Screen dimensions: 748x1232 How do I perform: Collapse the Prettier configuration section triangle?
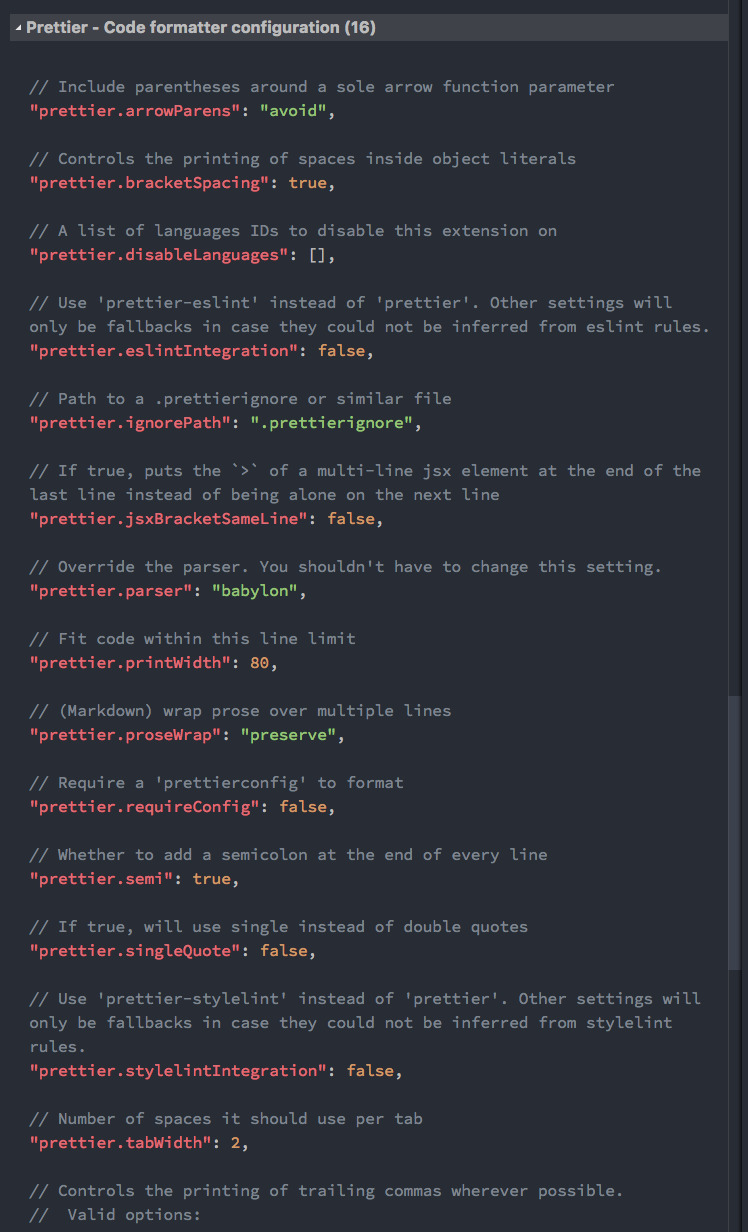pos(18,28)
